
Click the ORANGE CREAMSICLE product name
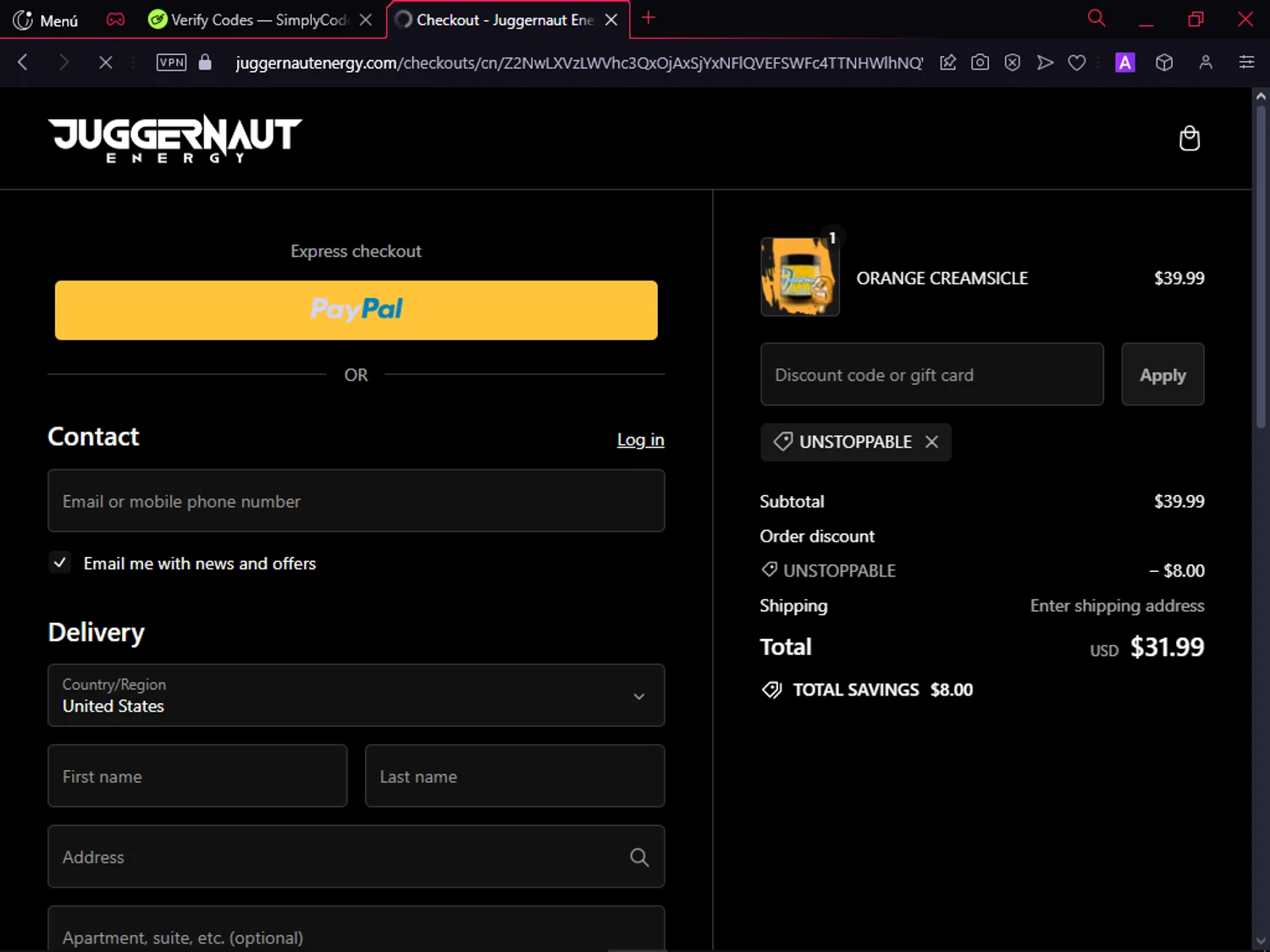pos(942,278)
